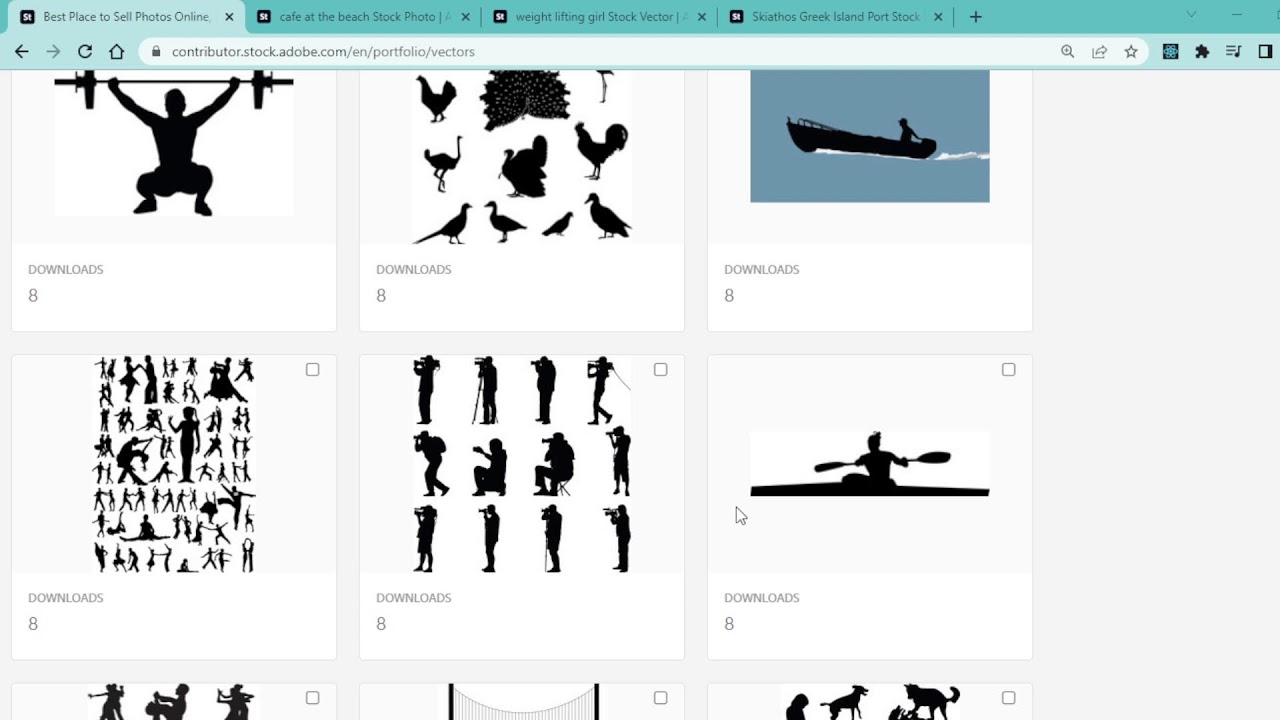Toggle the browser side panel
1280x720 pixels.
click(x=1265, y=51)
